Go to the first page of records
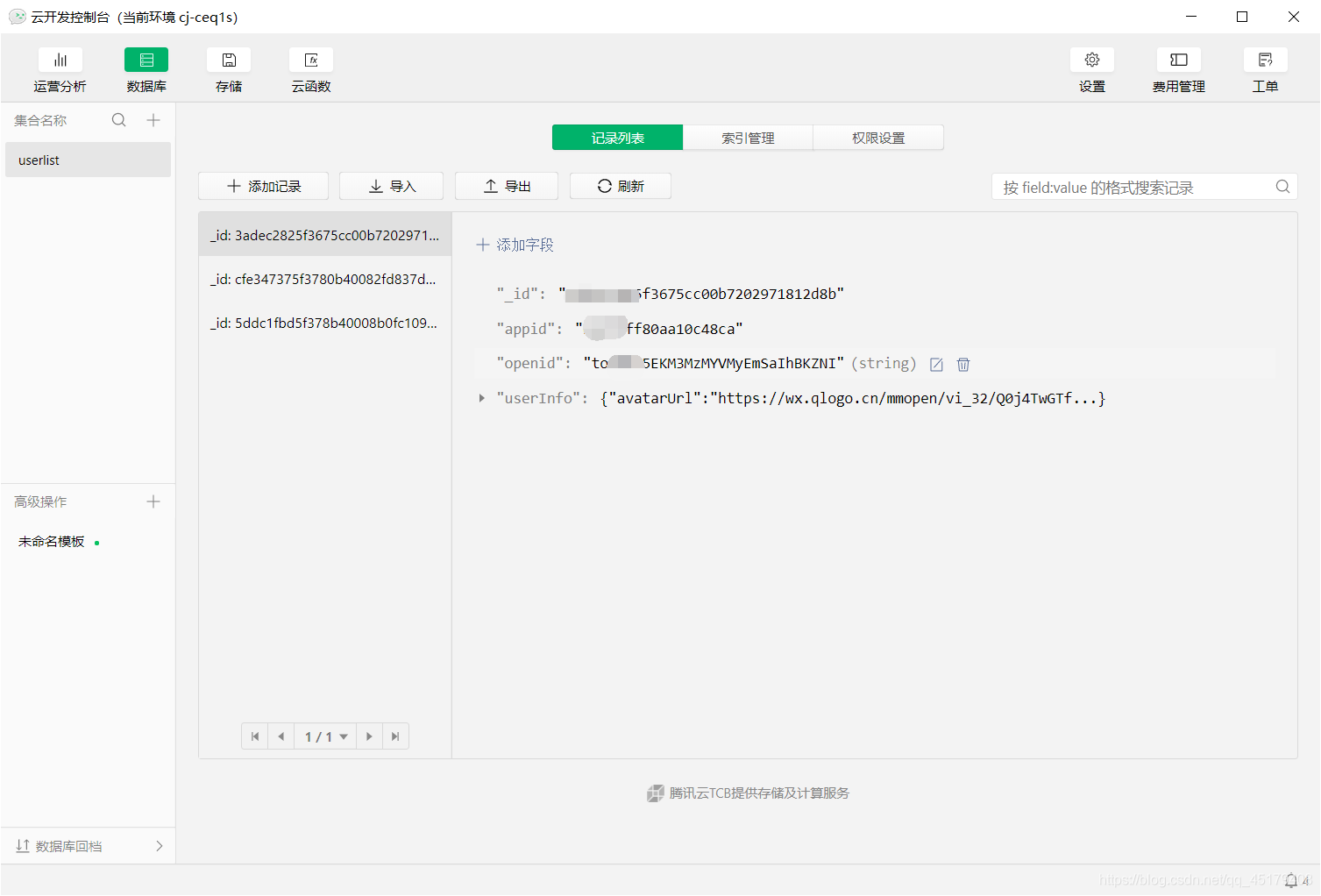The height and width of the screenshot is (896, 1321). 255,736
